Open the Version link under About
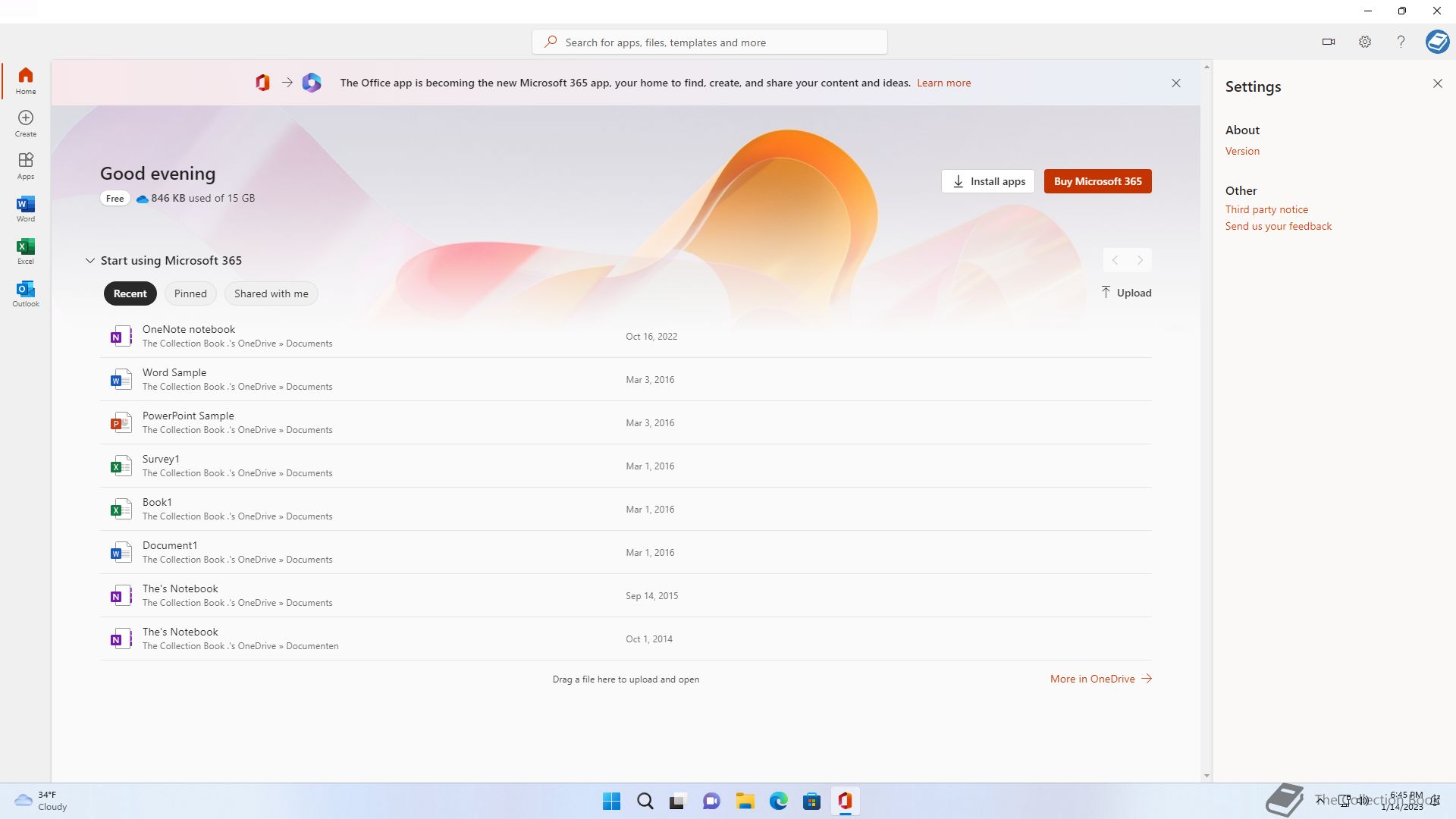Viewport: 1456px width, 819px height. click(x=1242, y=151)
